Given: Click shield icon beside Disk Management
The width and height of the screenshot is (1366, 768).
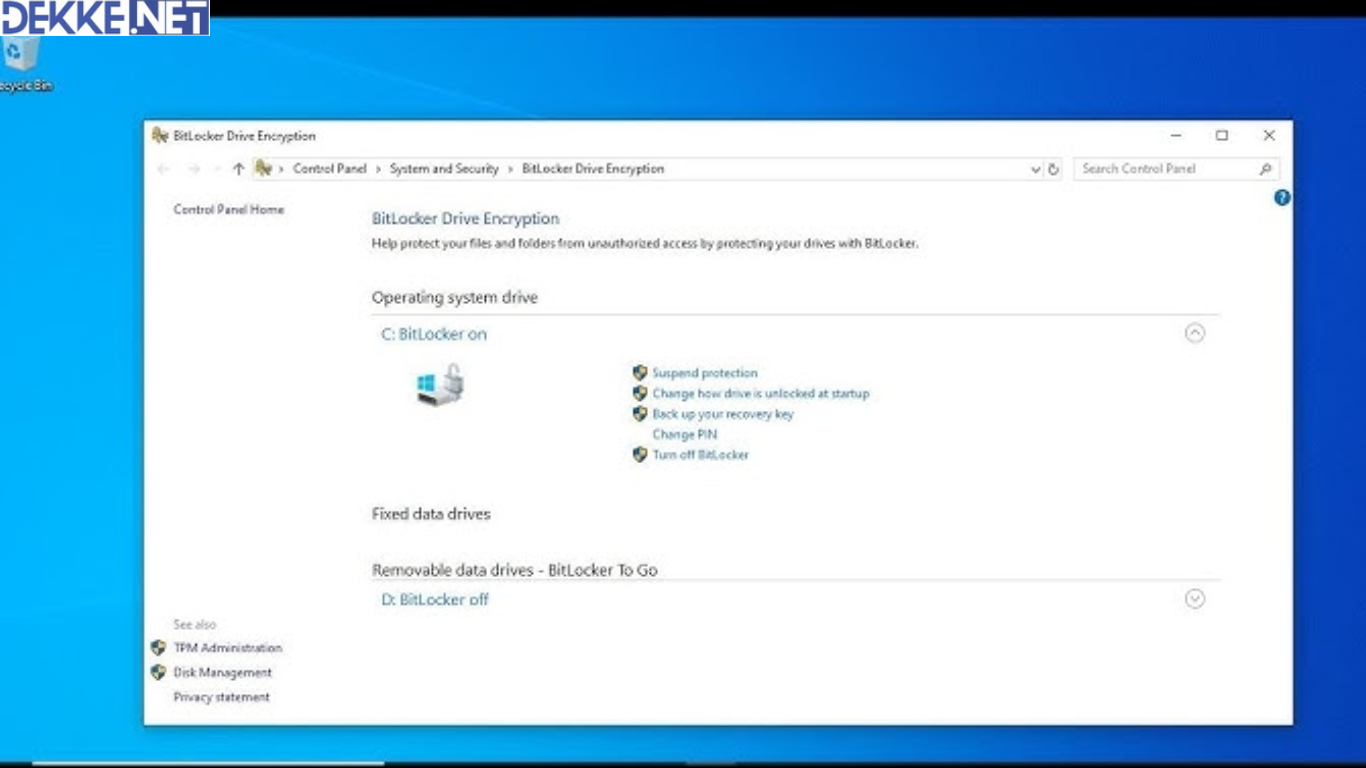Looking at the screenshot, I should tap(158, 672).
